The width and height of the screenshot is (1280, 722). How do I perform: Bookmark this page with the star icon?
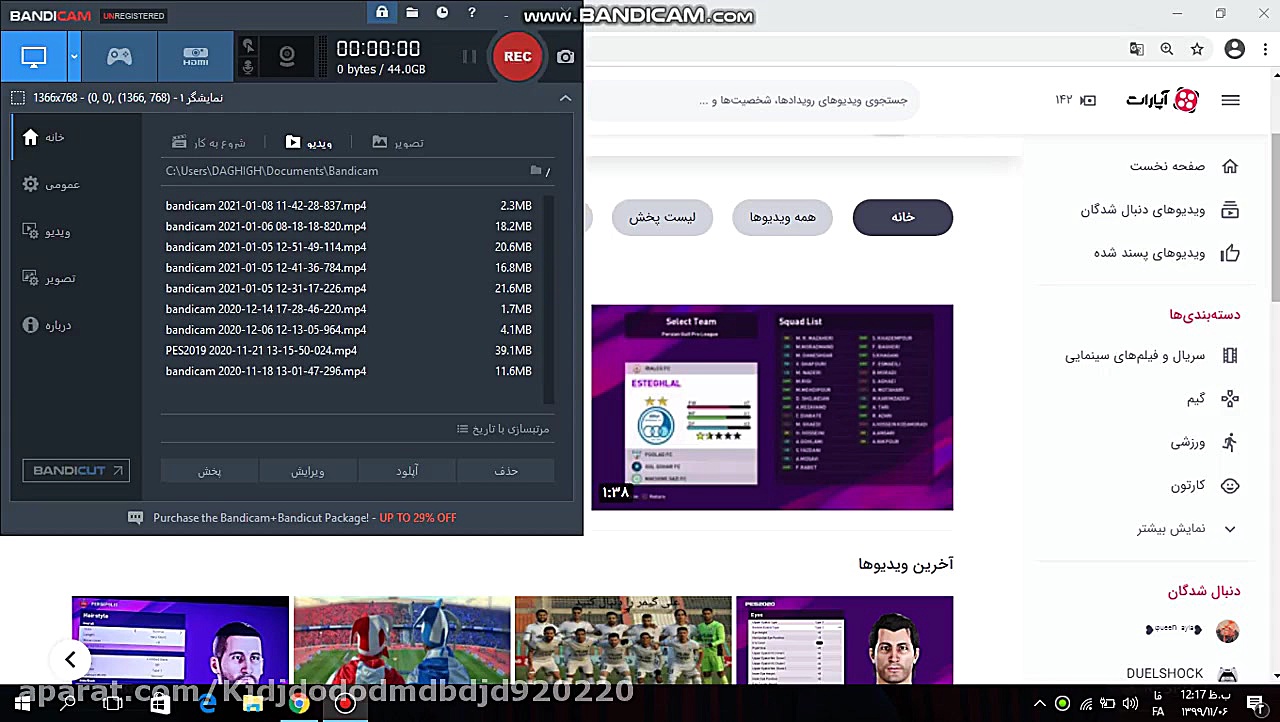click(x=1197, y=49)
